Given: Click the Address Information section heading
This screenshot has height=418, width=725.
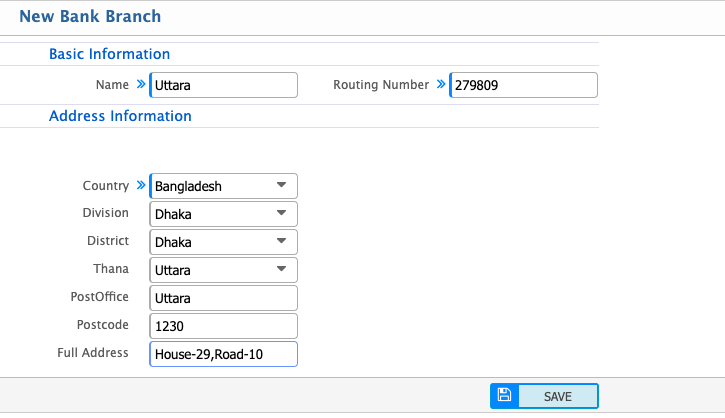Looking at the screenshot, I should (x=120, y=116).
